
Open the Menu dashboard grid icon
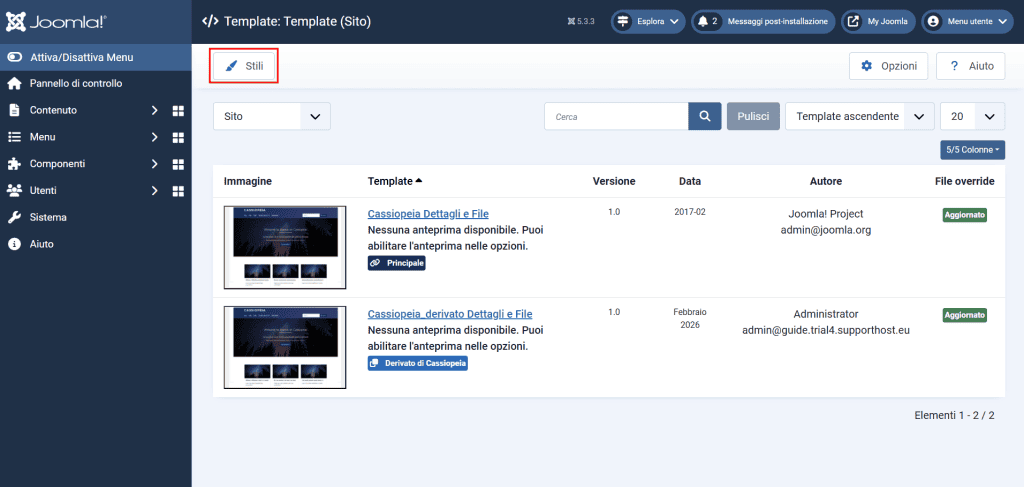(x=178, y=138)
